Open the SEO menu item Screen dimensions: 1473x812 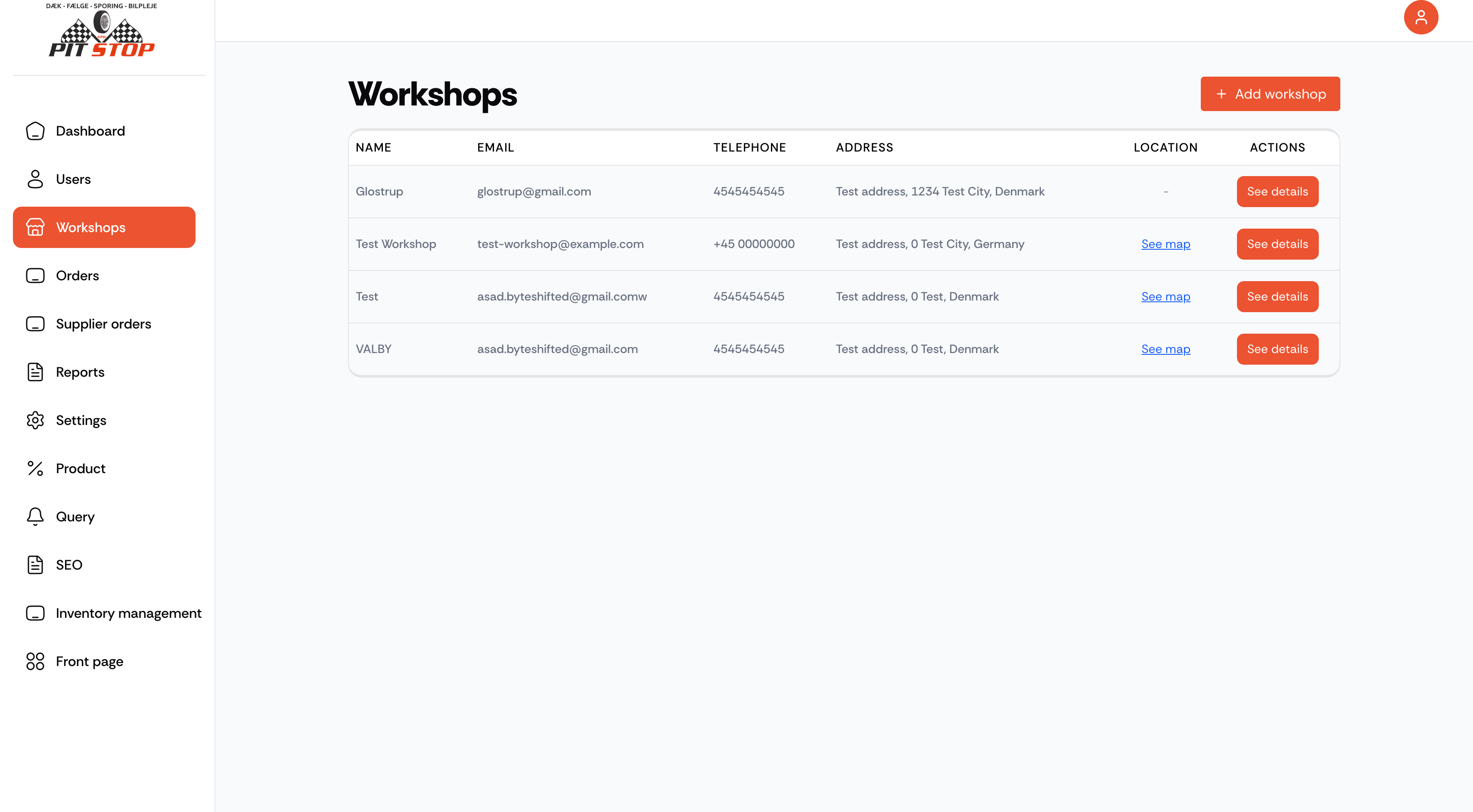[x=104, y=564]
